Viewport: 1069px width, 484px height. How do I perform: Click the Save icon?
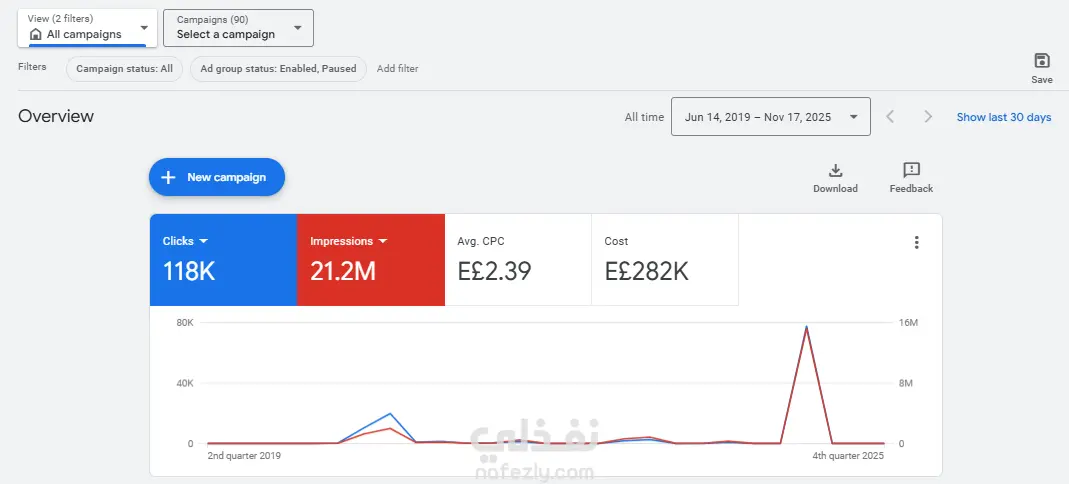click(x=1042, y=61)
